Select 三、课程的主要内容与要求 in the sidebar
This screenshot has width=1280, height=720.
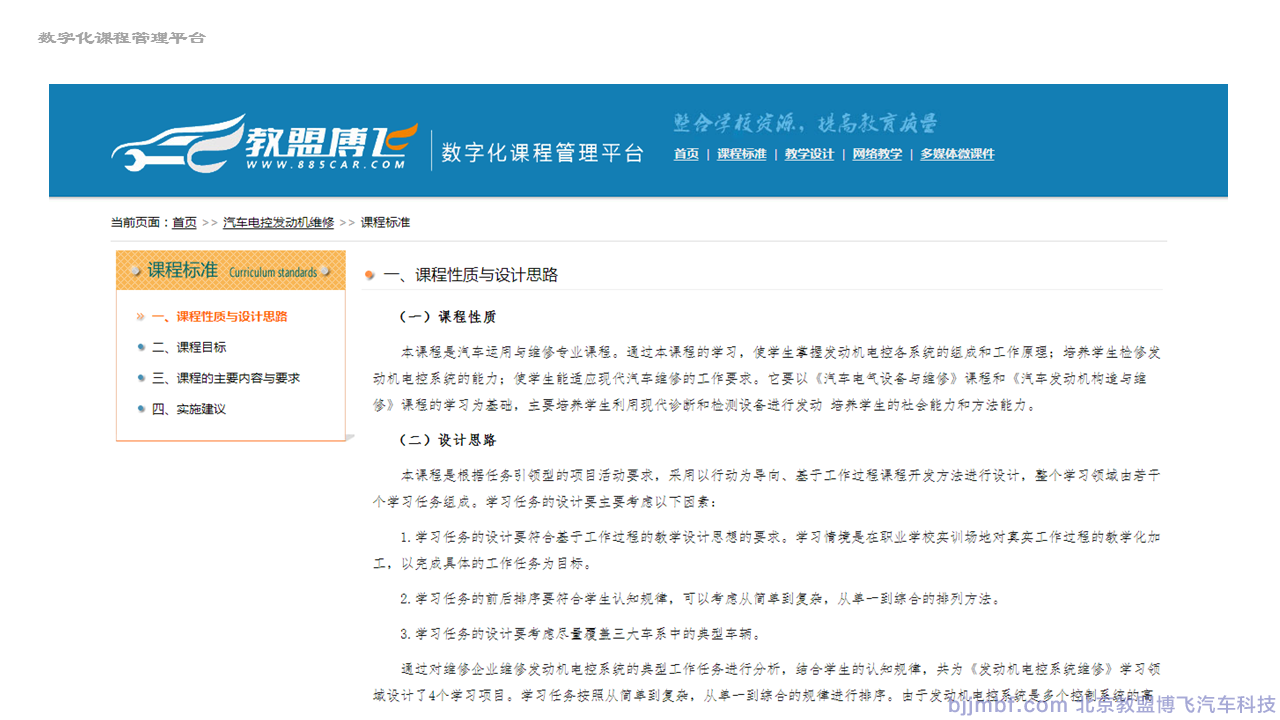pyautogui.click(x=225, y=379)
